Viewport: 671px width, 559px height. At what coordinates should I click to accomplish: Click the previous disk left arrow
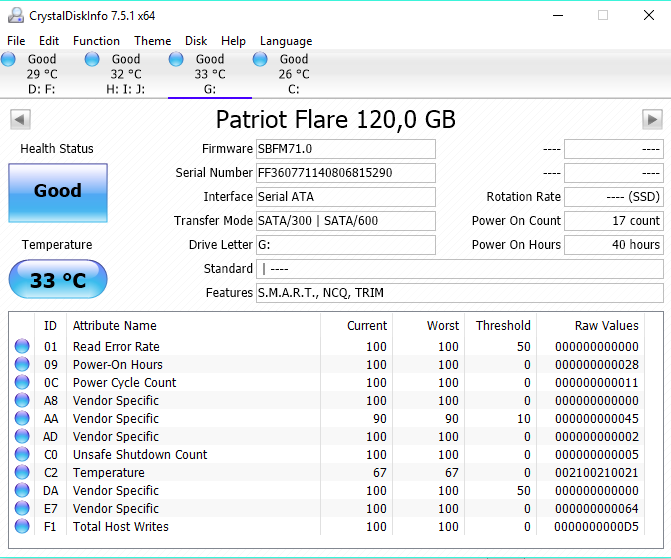click(x=19, y=120)
